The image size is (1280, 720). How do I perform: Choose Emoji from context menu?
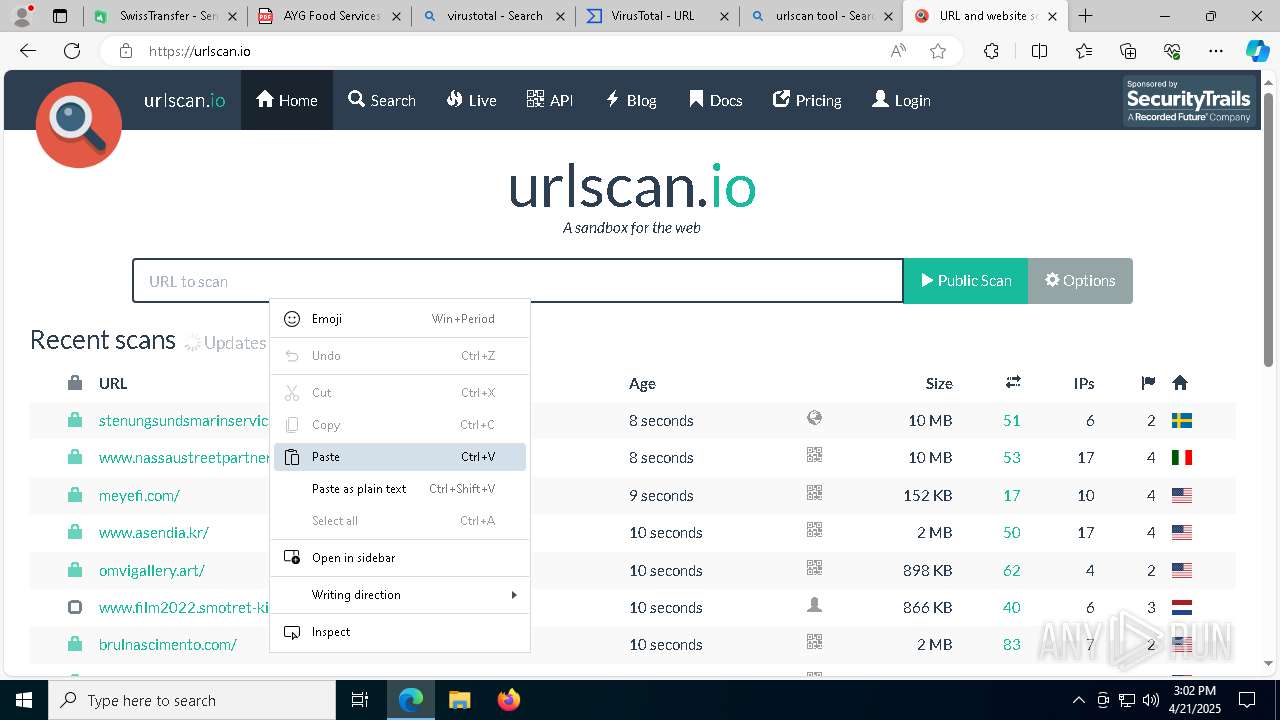400,319
